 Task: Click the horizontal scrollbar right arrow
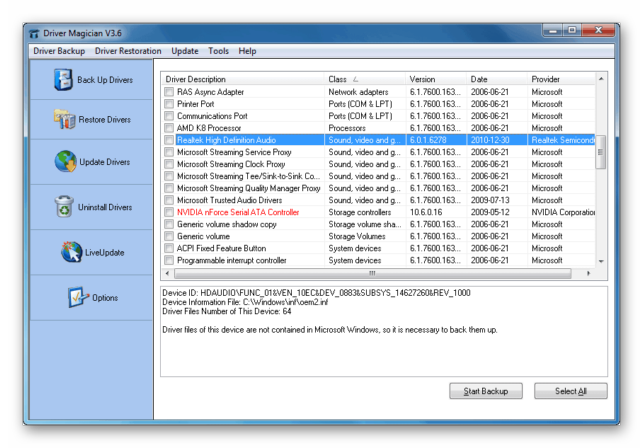coord(589,273)
